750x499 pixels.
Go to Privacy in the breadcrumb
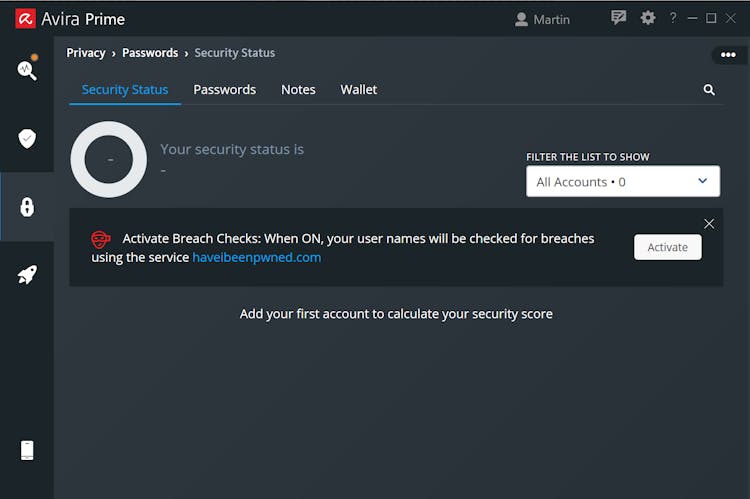click(x=86, y=53)
